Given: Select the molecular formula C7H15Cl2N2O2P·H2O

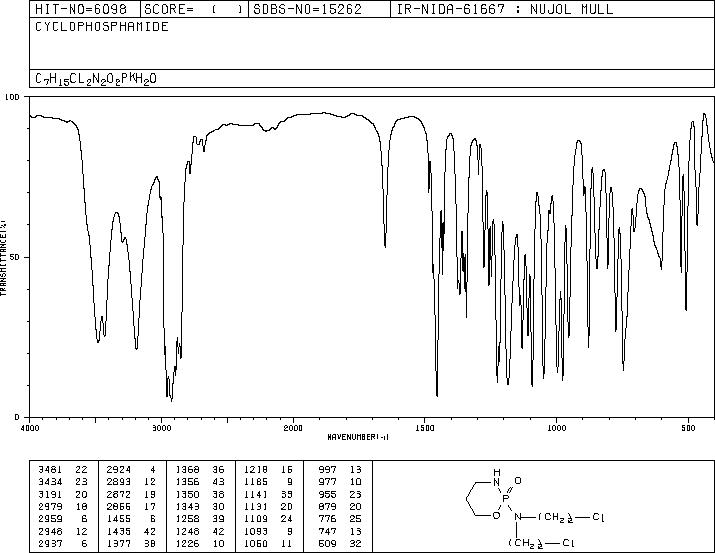Looking at the screenshot, I should (x=96, y=79).
